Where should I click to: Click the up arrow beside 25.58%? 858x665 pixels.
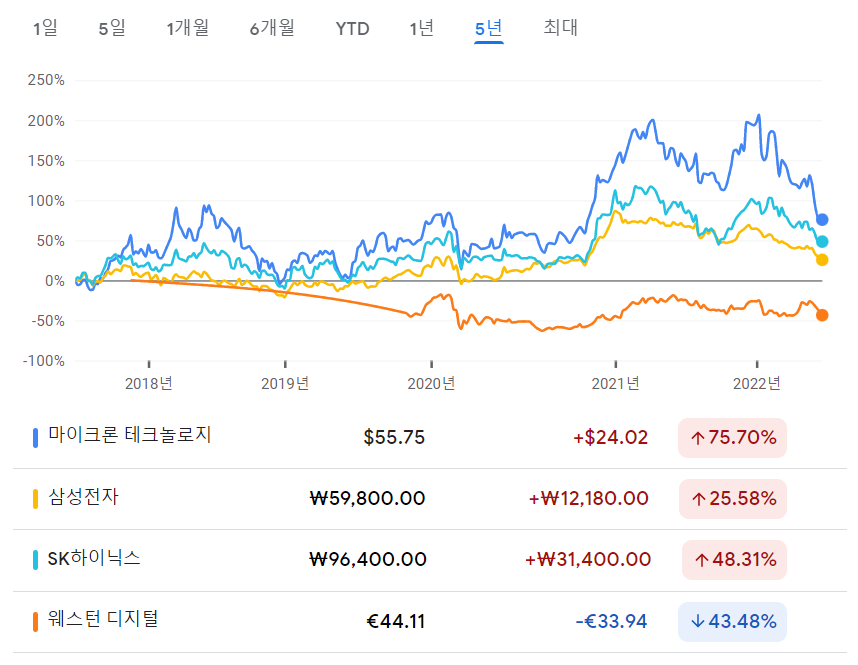coord(698,499)
